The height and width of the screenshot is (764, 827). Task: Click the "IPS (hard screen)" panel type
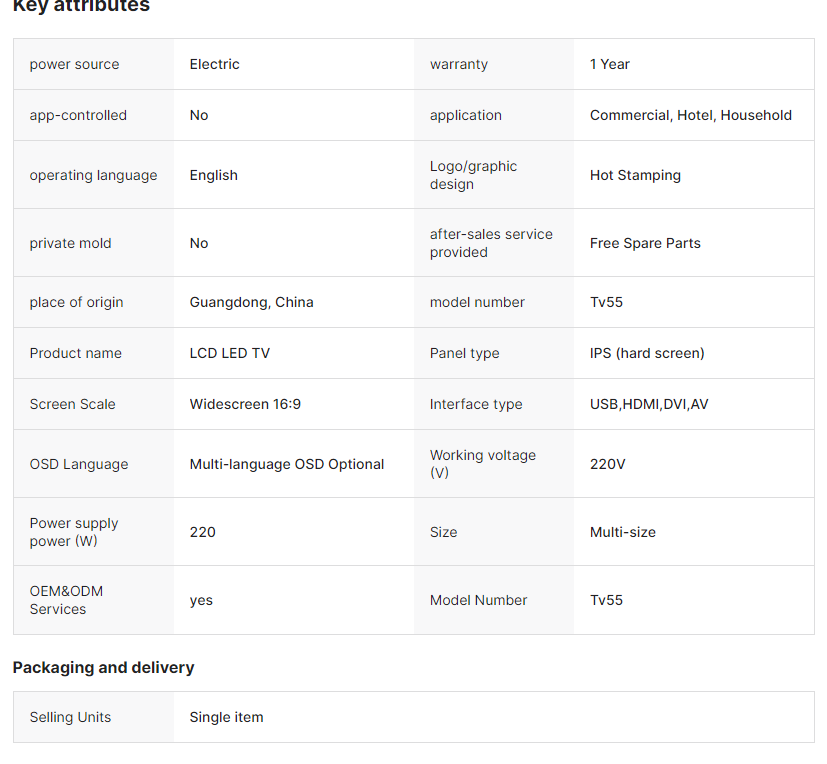pyautogui.click(x=647, y=353)
